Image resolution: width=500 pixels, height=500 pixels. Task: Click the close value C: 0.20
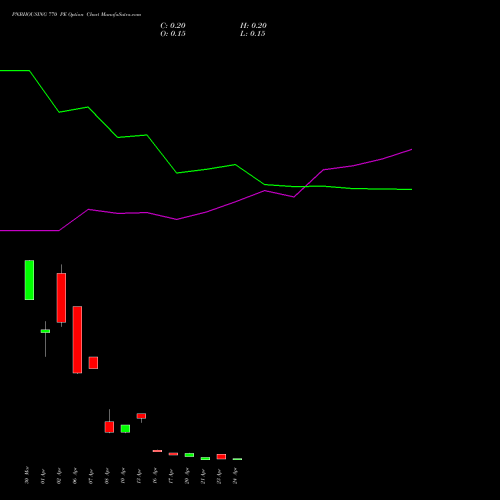tap(173, 26)
